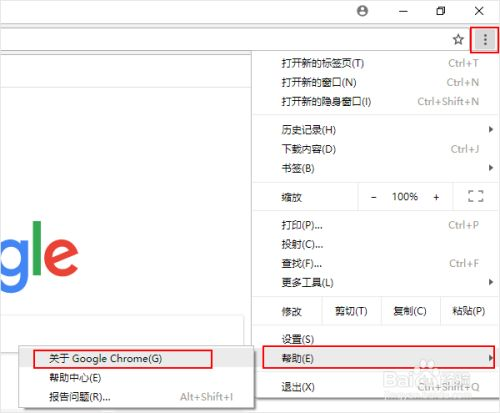Increase zoom with the plus button
The height and width of the screenshot is (413, 500).
pos(436,197)
